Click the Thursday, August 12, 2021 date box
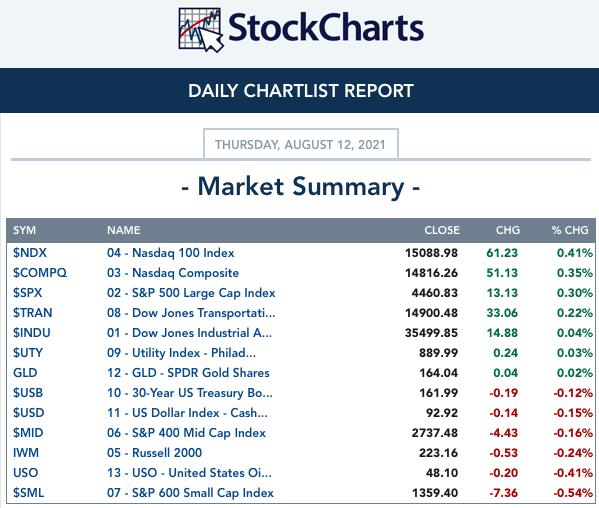Screen dimensions: 599x508 (x=301, y=144)
